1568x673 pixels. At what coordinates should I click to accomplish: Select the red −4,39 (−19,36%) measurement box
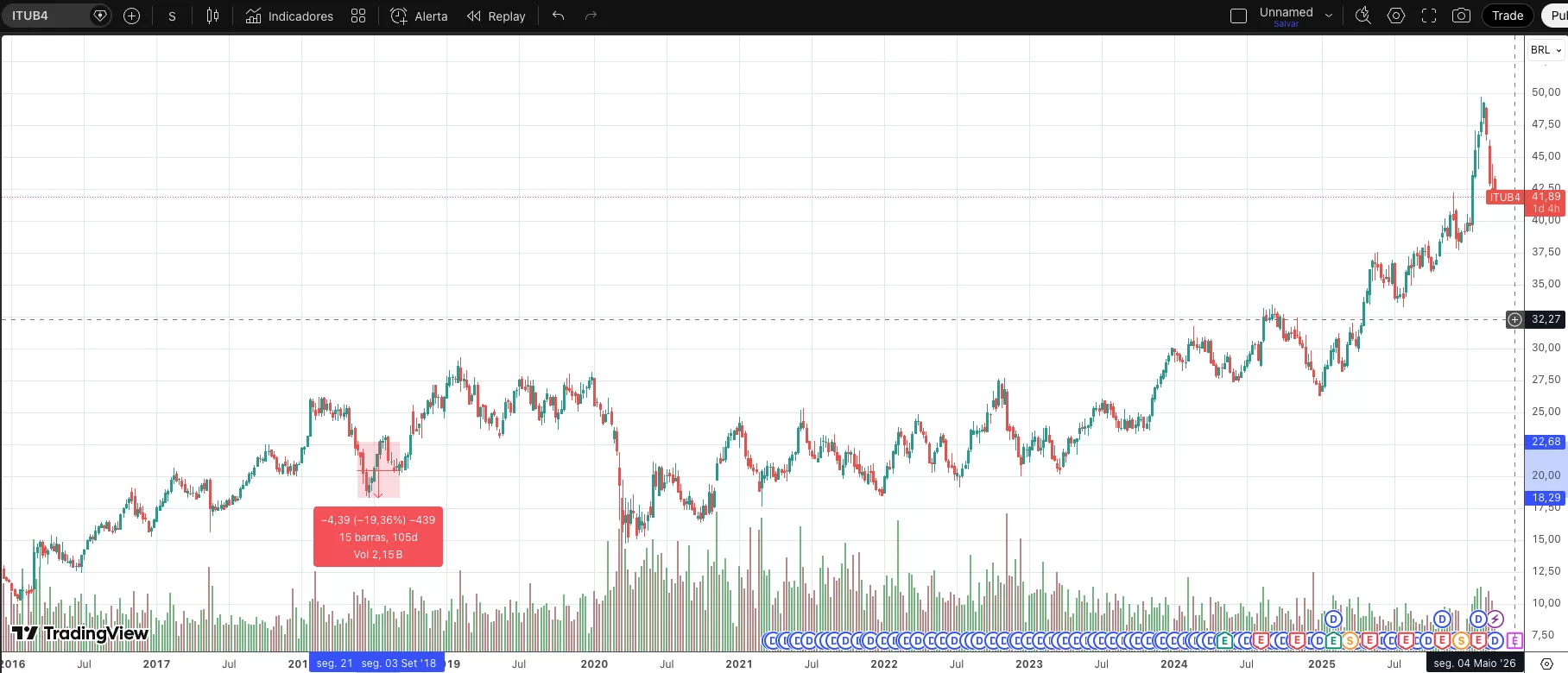coord(378,537)
